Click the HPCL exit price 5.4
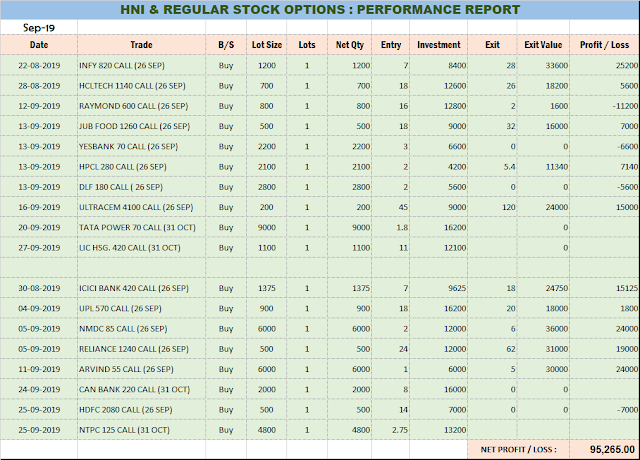 pyautogui.click(x=509, y=167)
